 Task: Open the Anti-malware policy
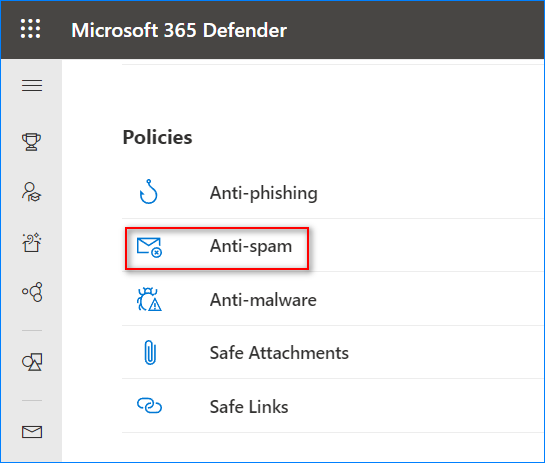point(263,300)
